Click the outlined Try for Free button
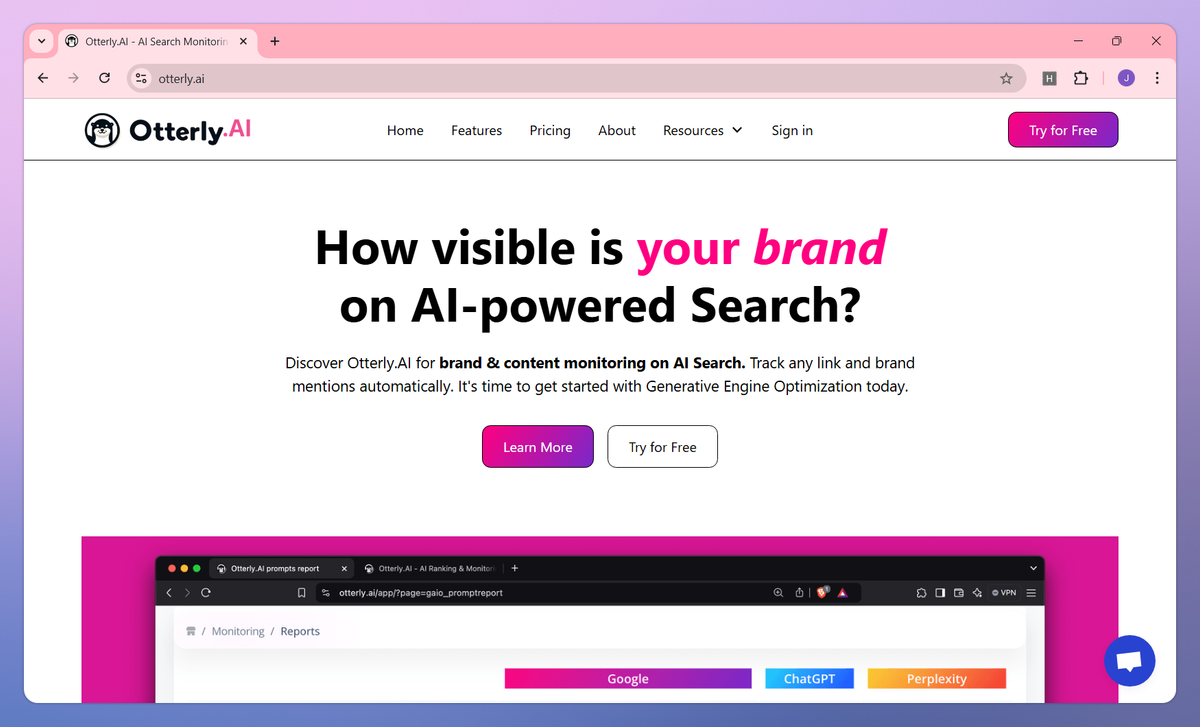Screen dimensions: 1200x727 (x=663, y=446)
